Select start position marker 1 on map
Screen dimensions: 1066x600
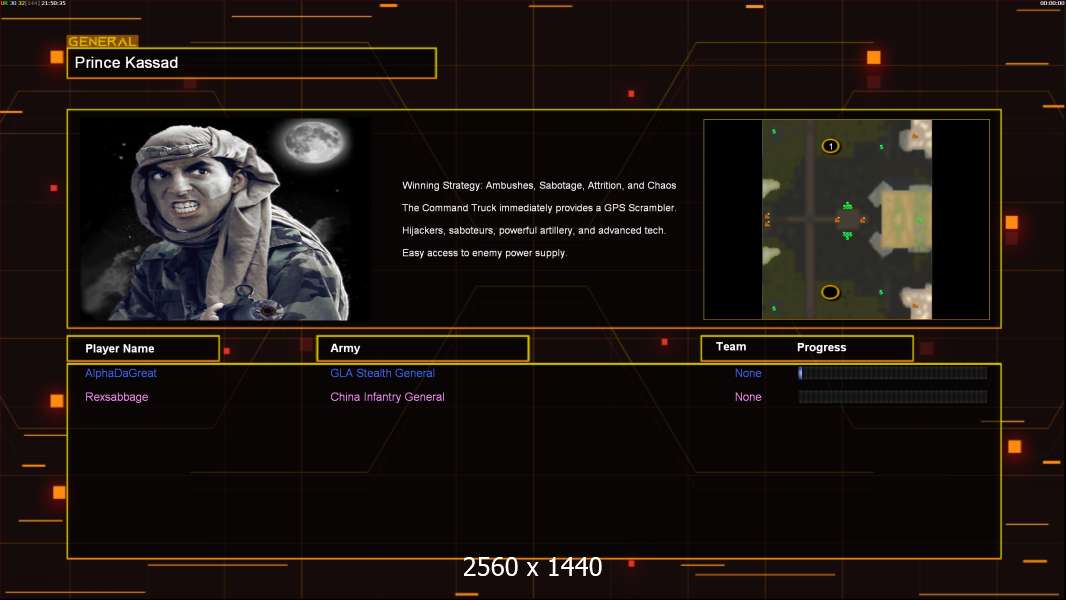tap(830, 146)
